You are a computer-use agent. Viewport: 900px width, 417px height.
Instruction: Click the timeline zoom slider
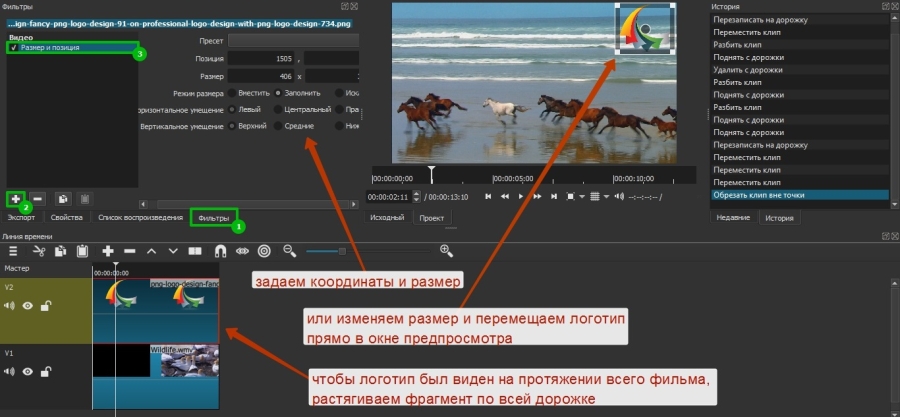tap(342, 250)
